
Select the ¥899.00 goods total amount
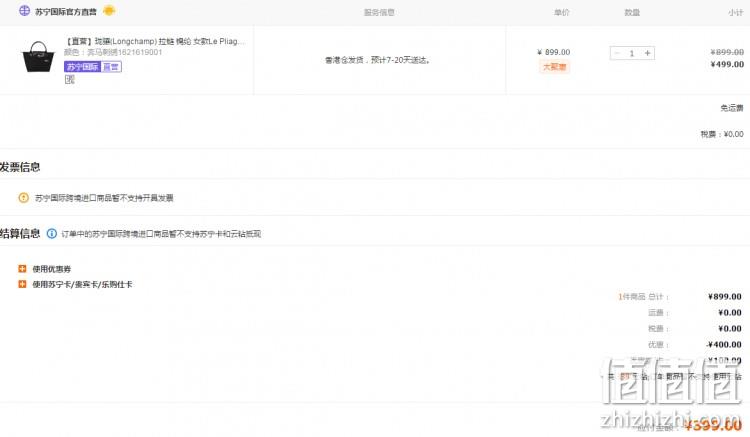point(725,296)
